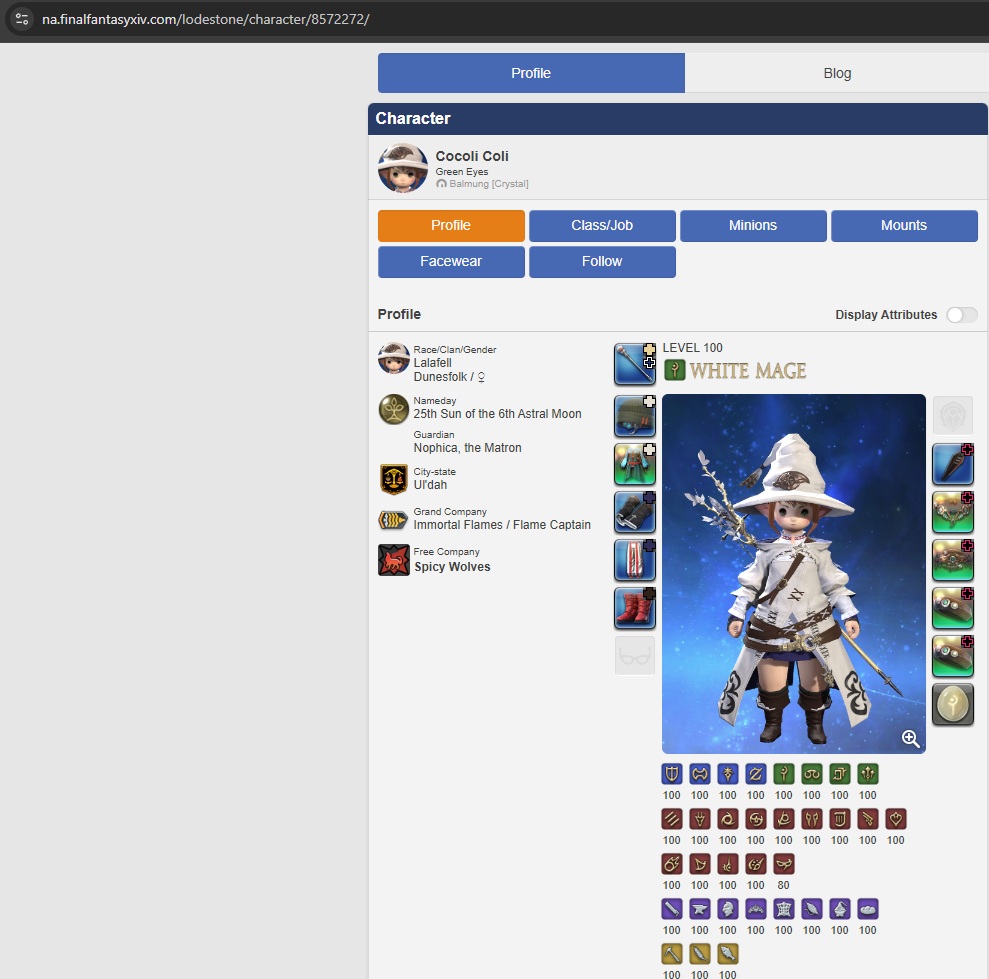
Task: Click the Pictomancer job icon
Action: [x=756, y=864]
